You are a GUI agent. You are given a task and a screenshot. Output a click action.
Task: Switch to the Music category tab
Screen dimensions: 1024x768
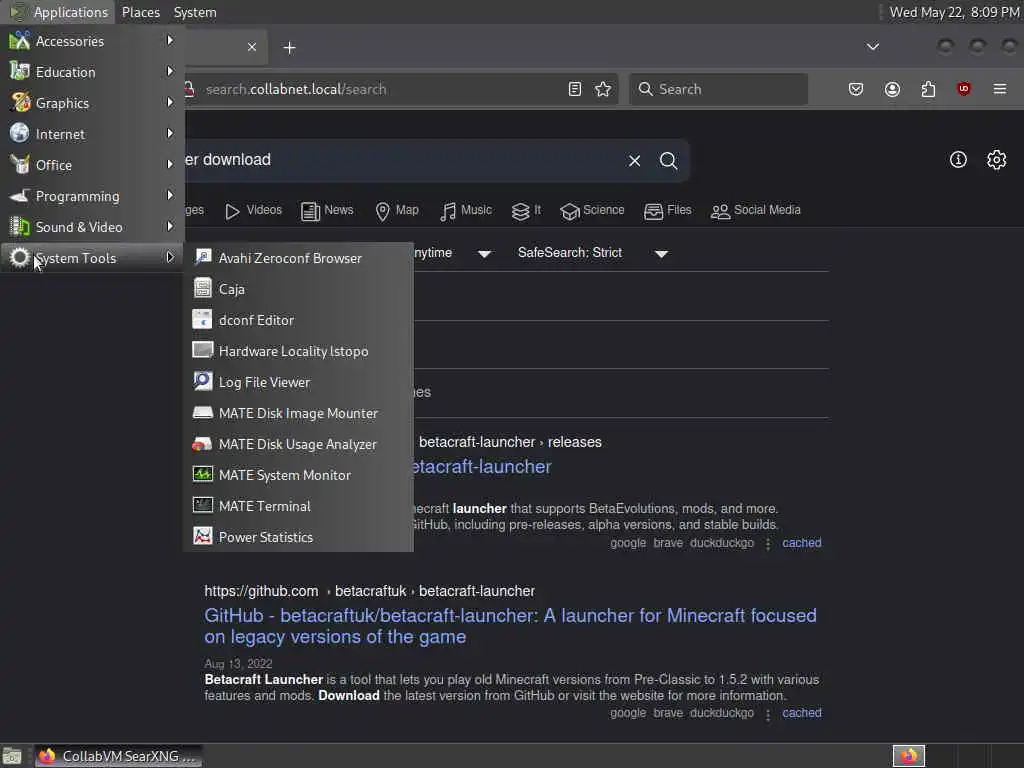click(x=466, y=210)
